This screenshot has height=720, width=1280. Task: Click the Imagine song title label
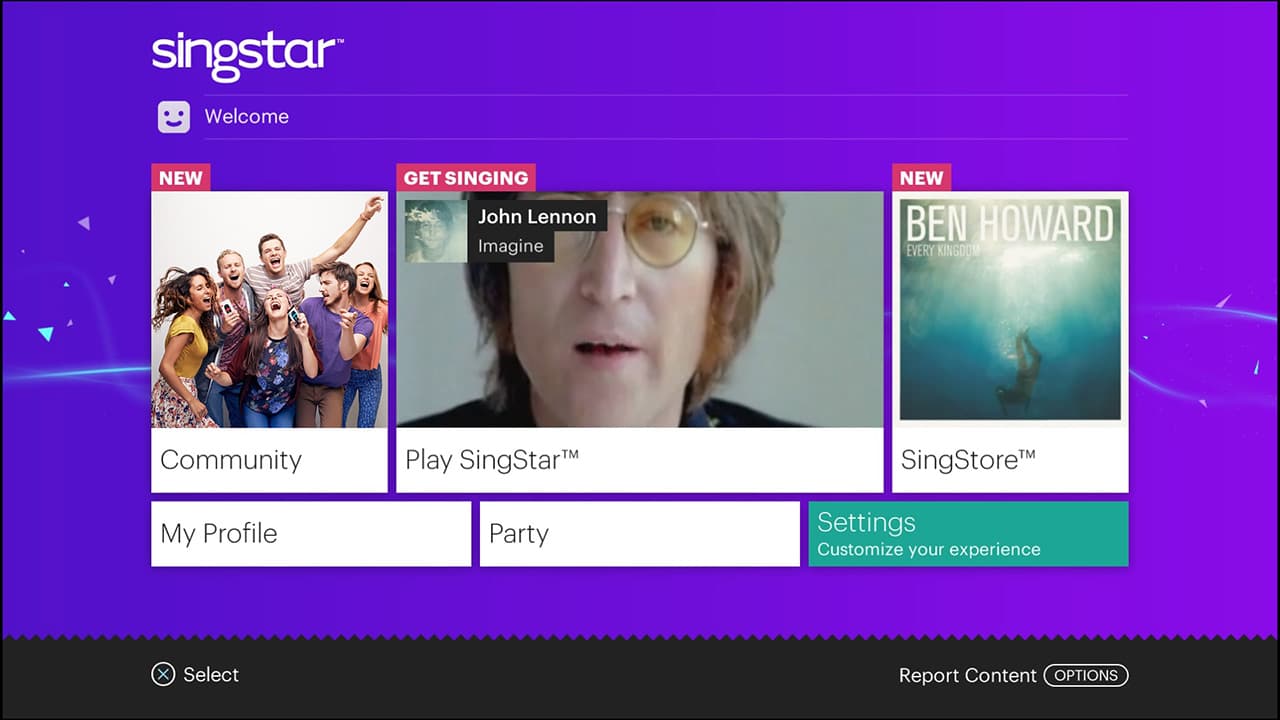point(511,246)
